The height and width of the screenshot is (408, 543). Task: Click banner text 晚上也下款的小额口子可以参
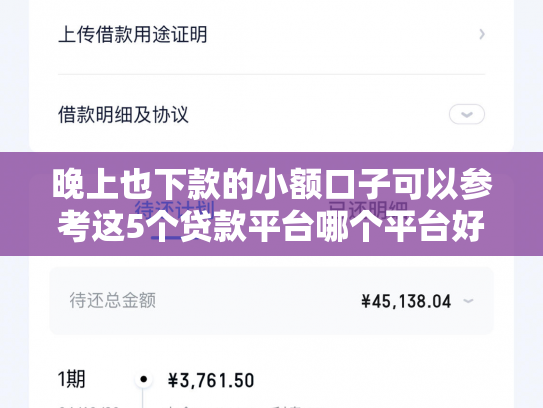point(272,184)
